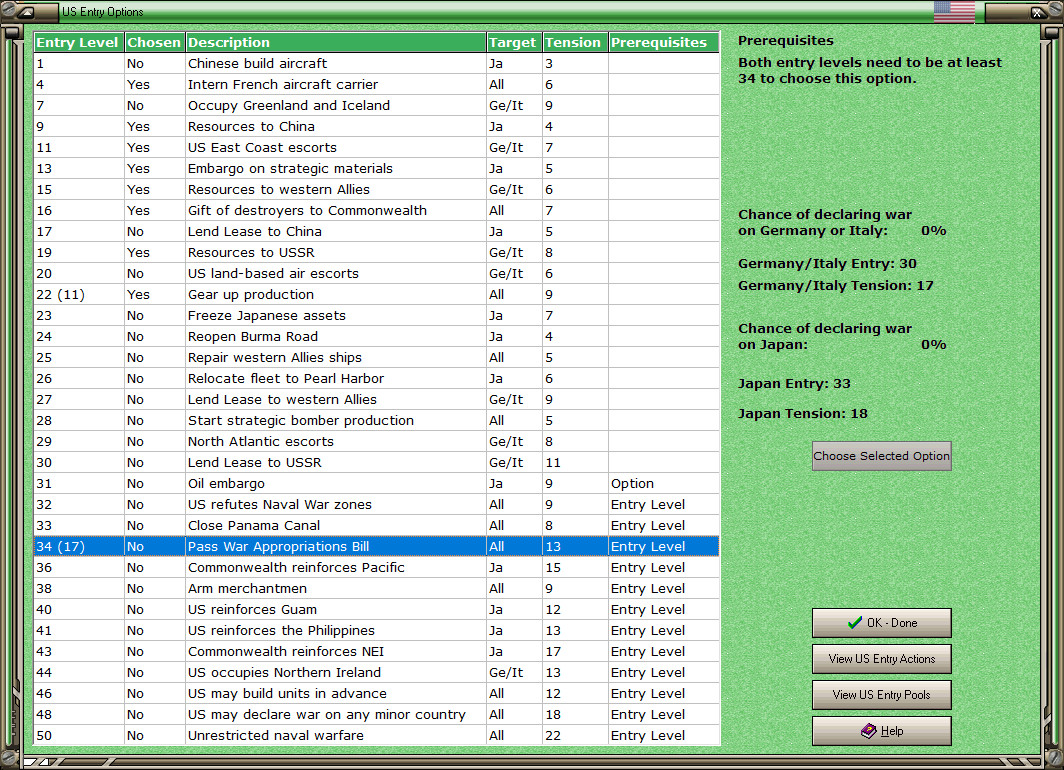The image size is (1064, 770).
Task: Select row 'Chinese build aircraft'
Action: [377, 63]
